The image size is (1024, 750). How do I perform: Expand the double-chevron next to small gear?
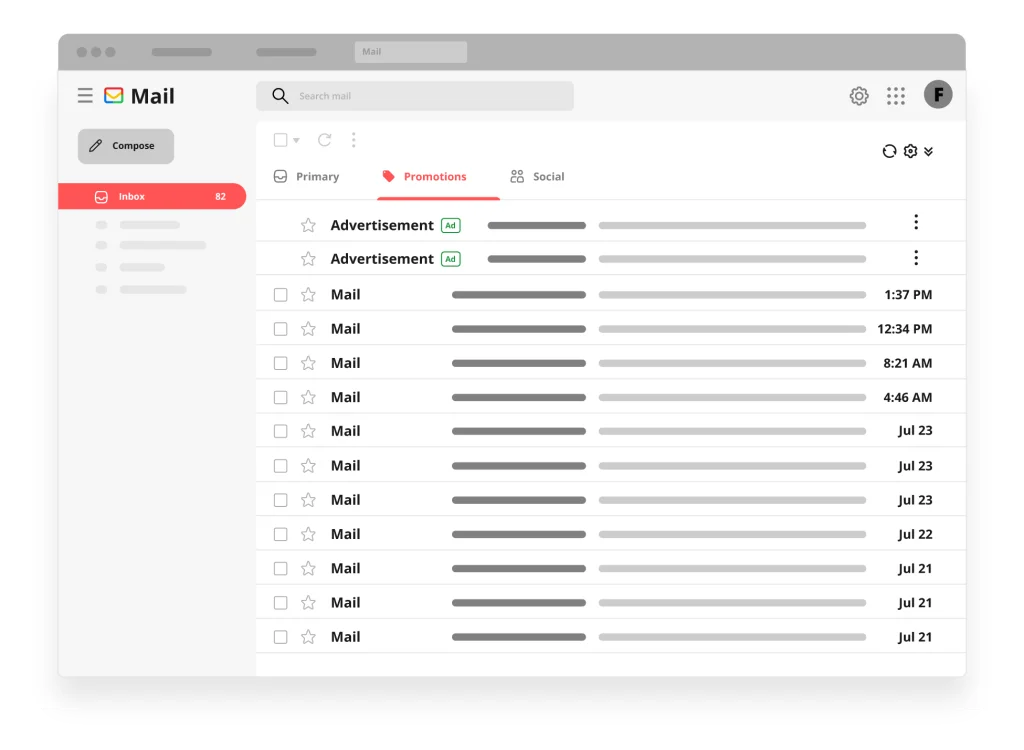pyautogui.click(x=929, y=152)
